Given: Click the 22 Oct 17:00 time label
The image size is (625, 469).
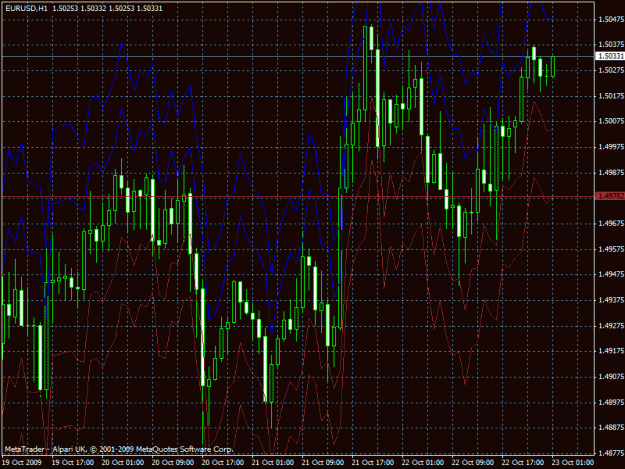Looking at the screenshot, I should pos(523,463).
